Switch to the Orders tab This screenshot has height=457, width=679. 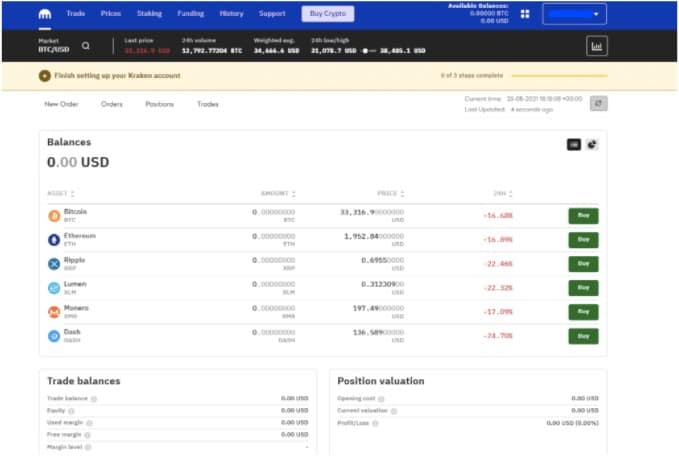[112, 104]
